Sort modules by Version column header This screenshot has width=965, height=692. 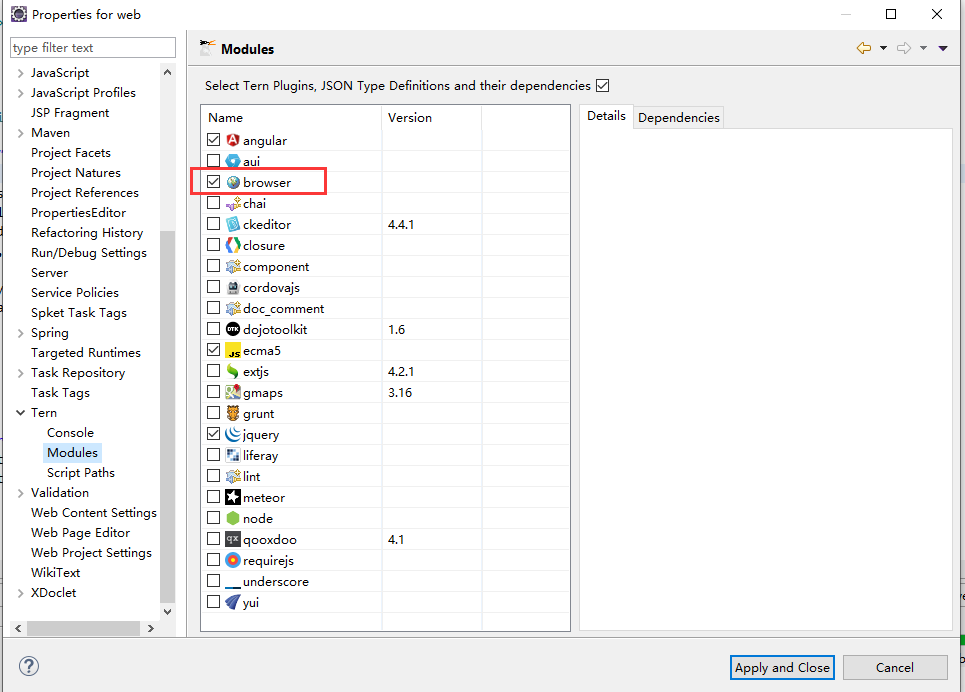click(x=431, y=118)
